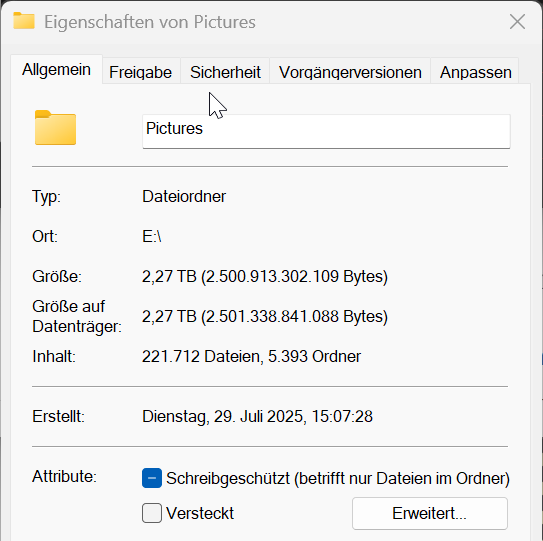Select the Vorgängerversionen tab
Viewport: 543px width, 541px height.
tap(350, 72)
